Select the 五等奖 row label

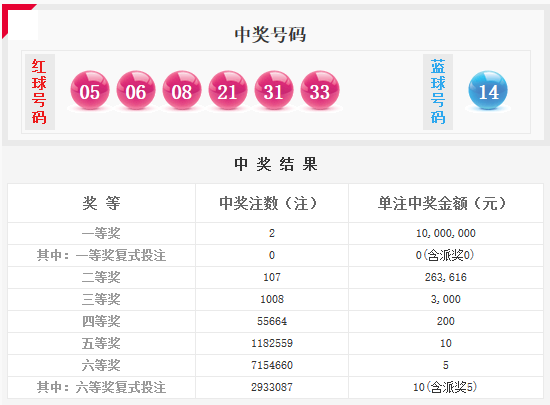coord(101,343)
